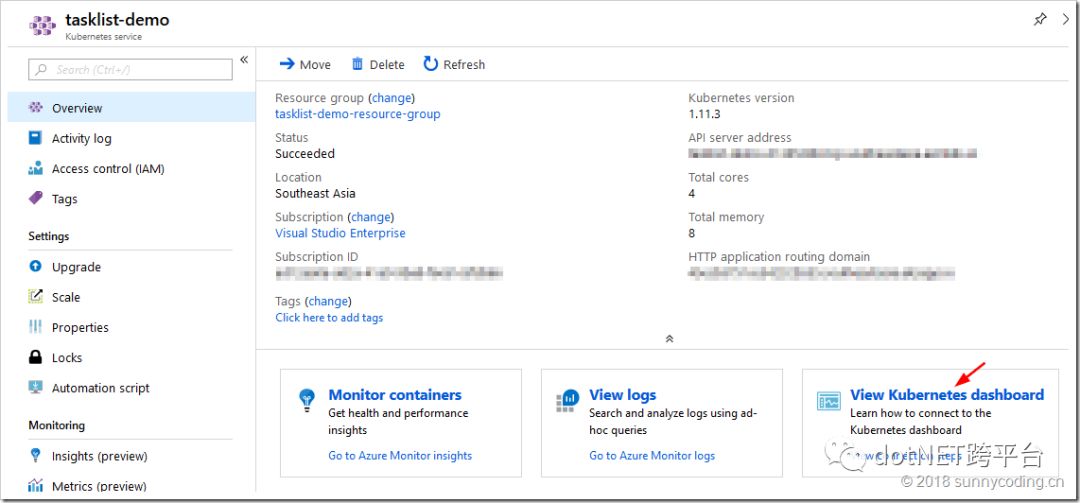Open the Overview menu item
Viewport: 1080px width, 503px height.
coord(77,108)
